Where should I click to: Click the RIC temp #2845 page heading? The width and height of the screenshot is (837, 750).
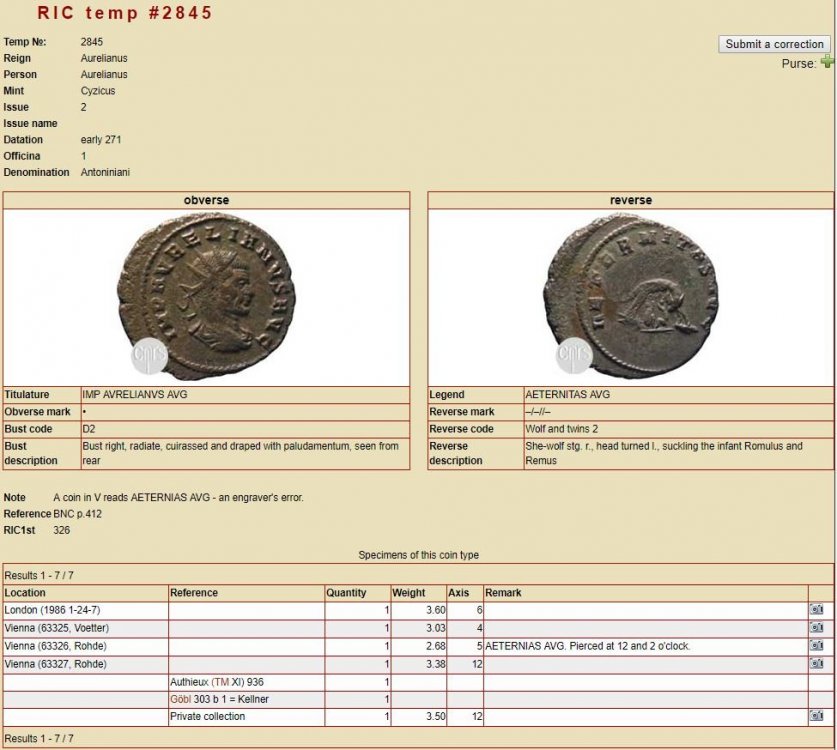125,13
